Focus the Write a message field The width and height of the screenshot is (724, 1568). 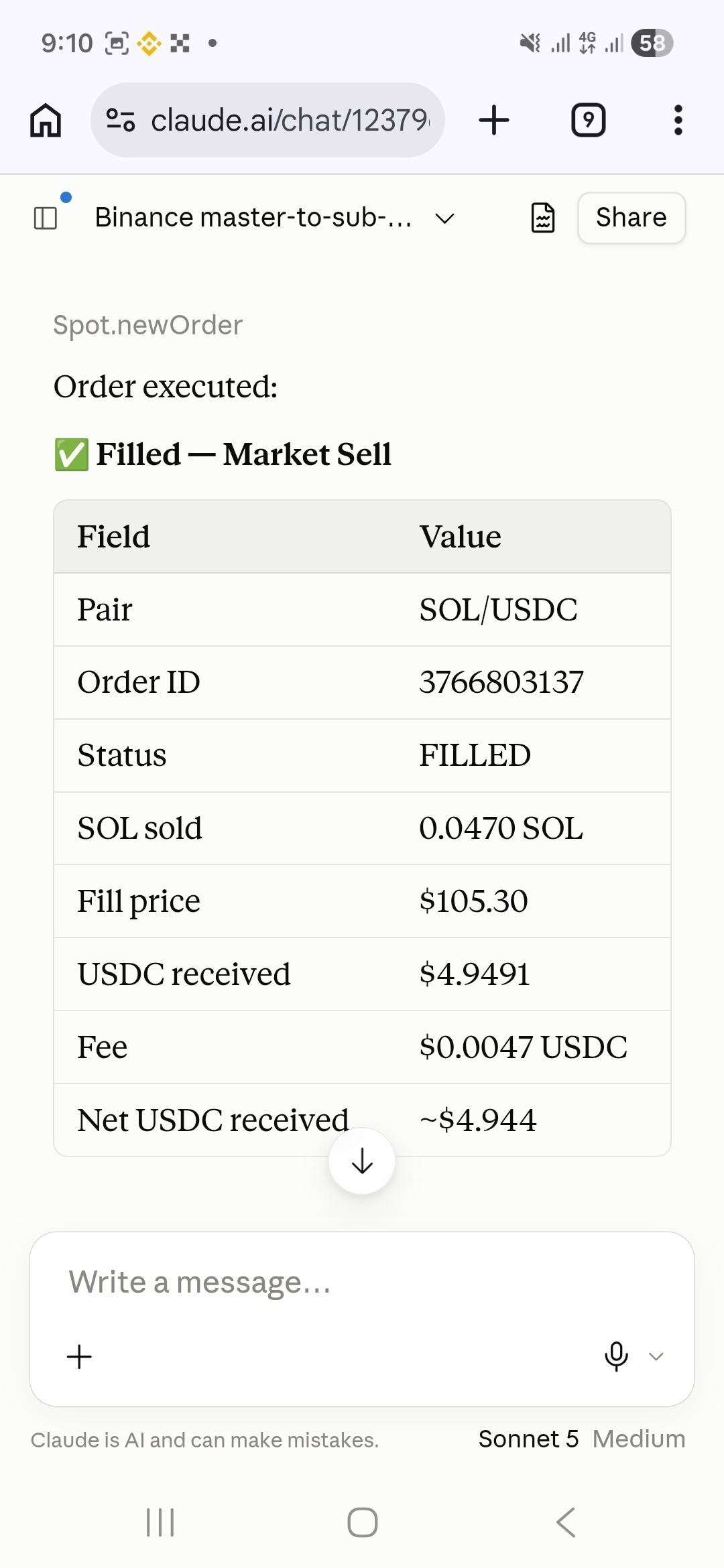tap(362, 1282)
